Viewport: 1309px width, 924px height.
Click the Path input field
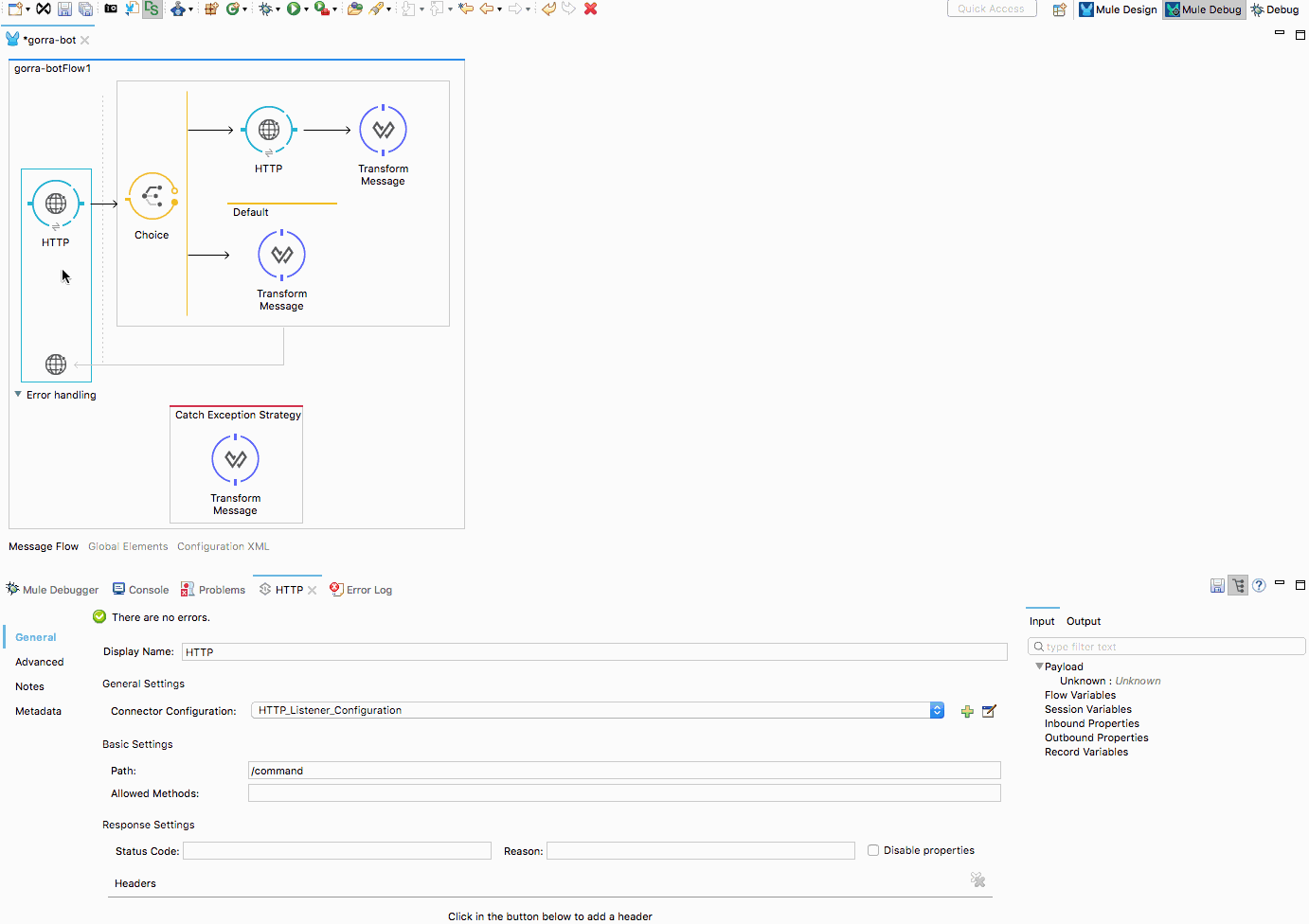click(623, 771)
